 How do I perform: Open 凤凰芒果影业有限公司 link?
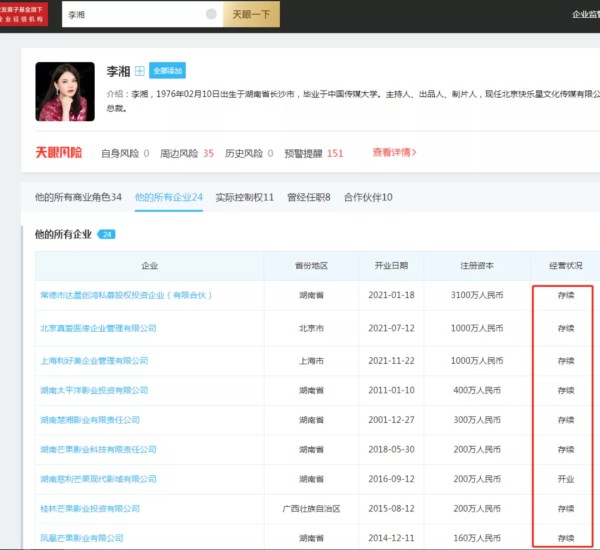[82, 538]
